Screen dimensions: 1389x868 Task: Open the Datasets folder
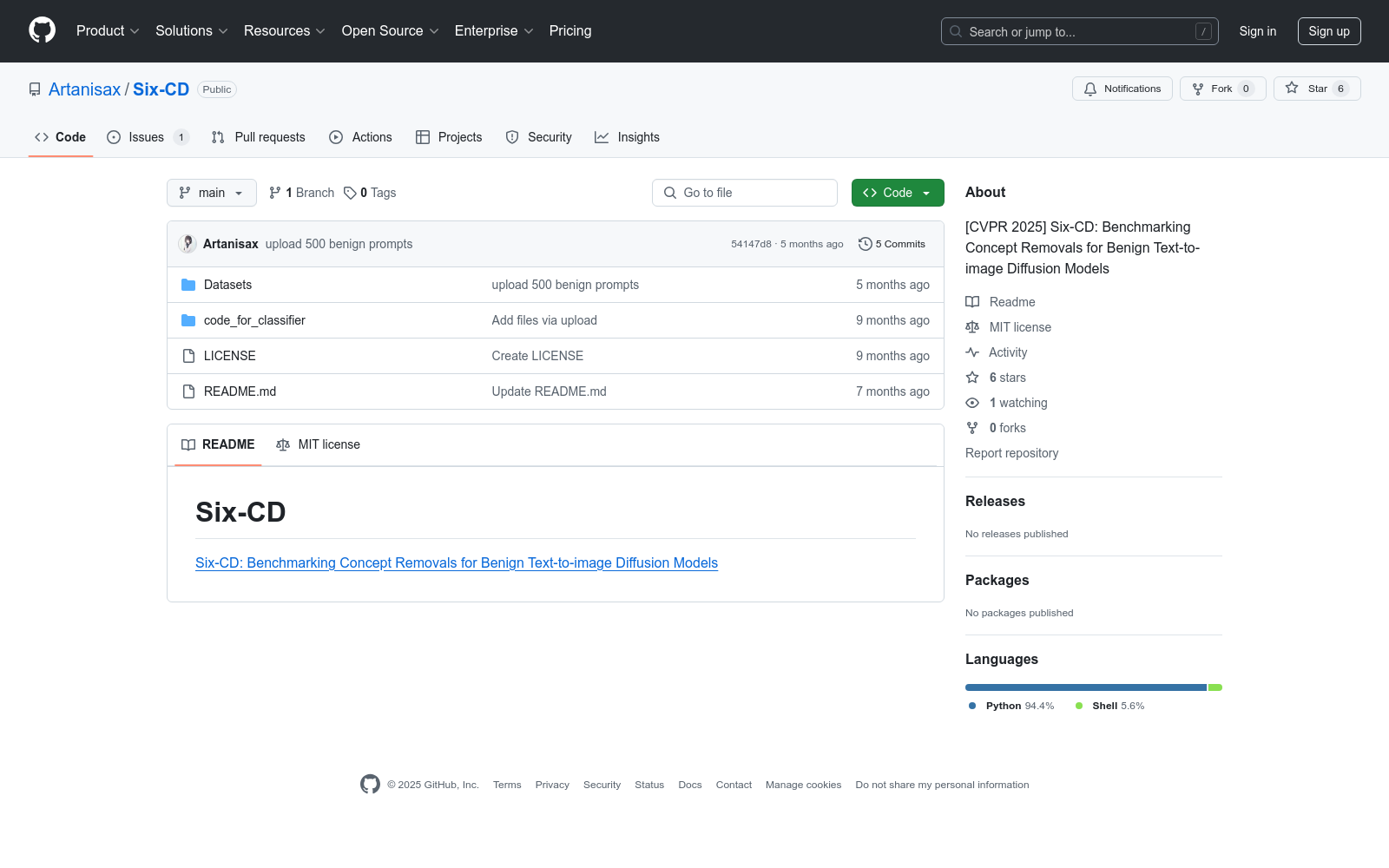tap(227, 285)
